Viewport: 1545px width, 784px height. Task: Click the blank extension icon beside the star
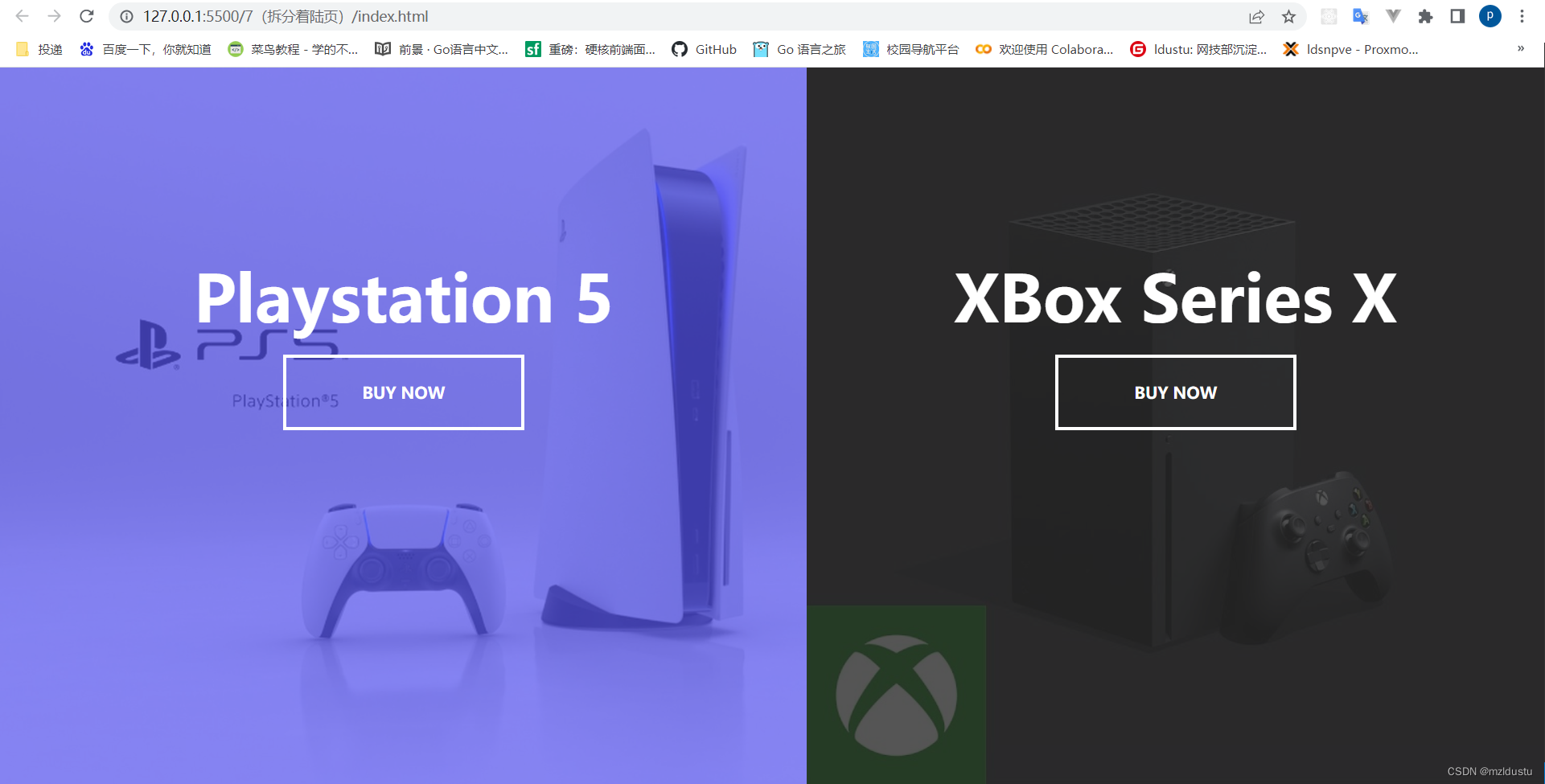[x=1329, y=16]
